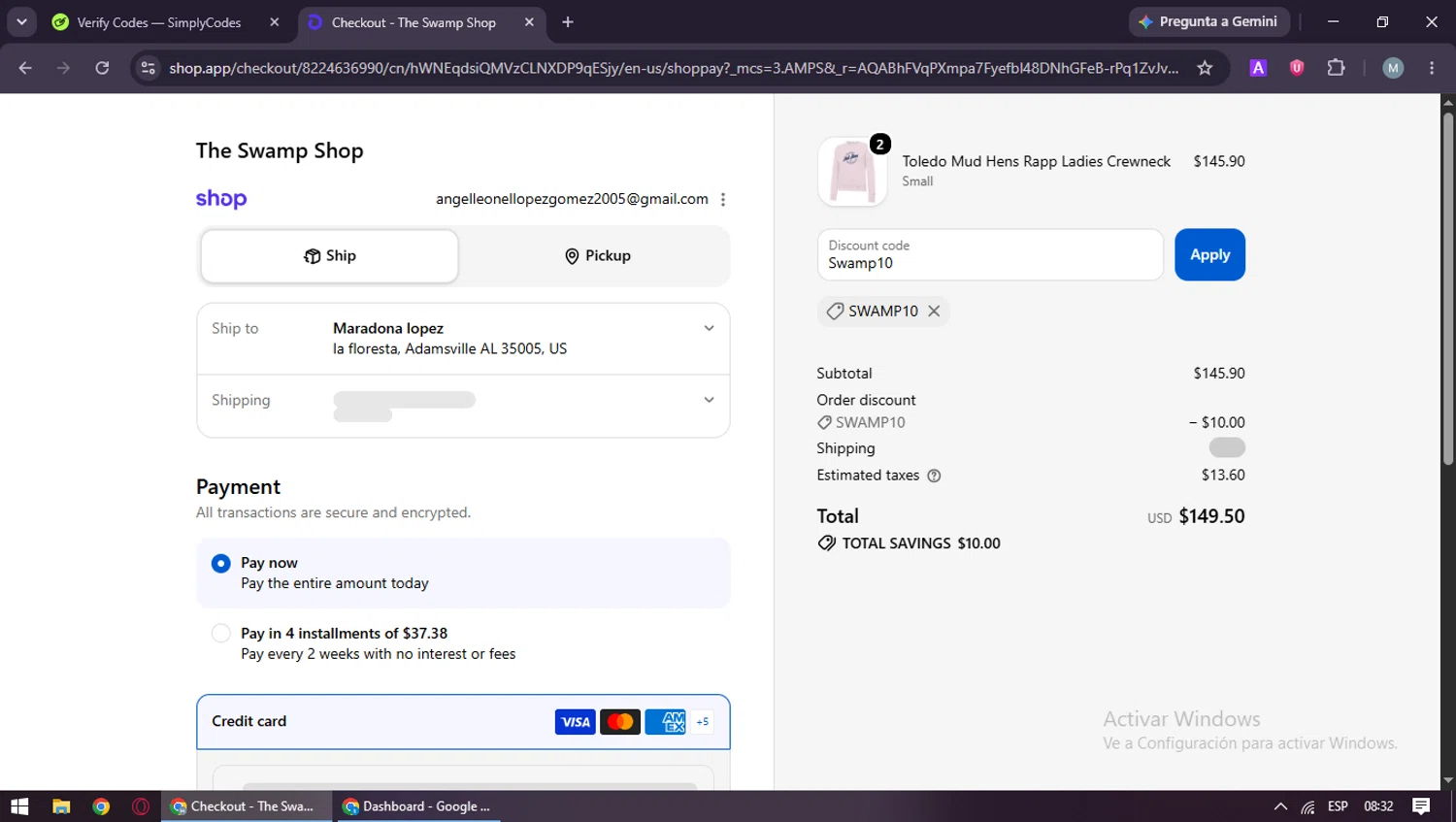Open Google Chrome from the taskbar
The image size is (1456, 822).
101,806
